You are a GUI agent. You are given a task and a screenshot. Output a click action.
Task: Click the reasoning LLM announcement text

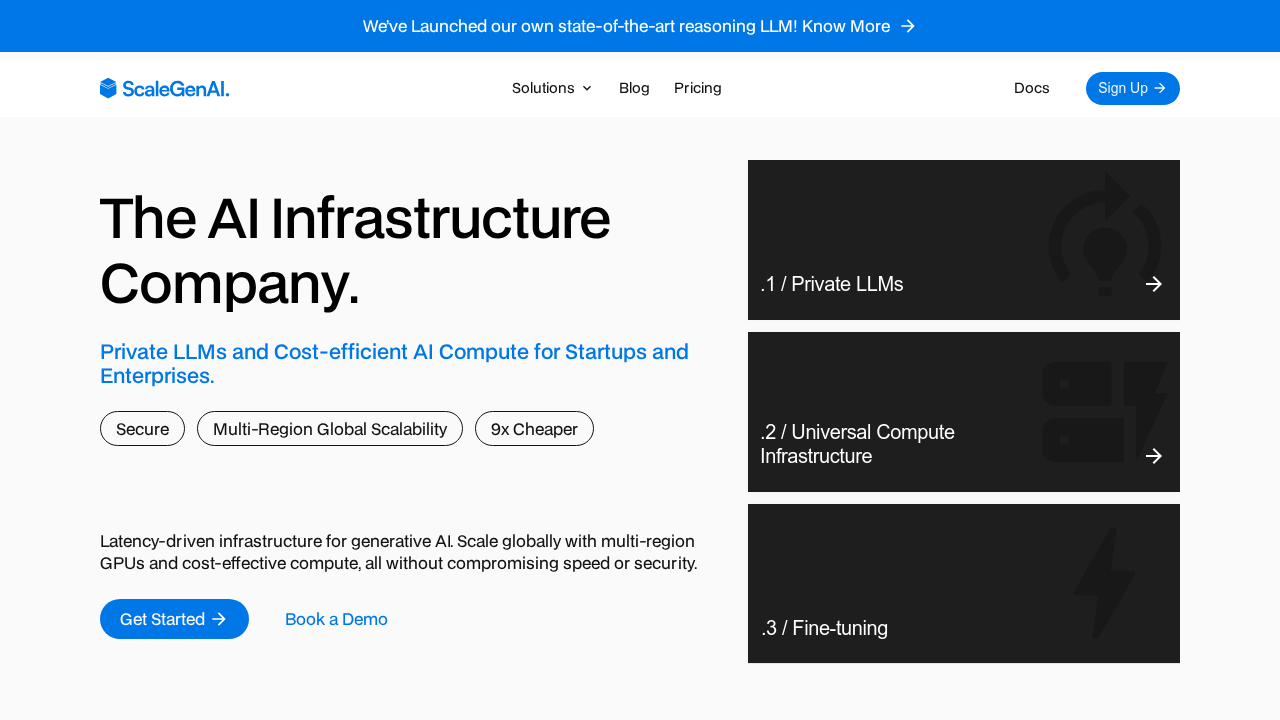(x=626, y=26)
